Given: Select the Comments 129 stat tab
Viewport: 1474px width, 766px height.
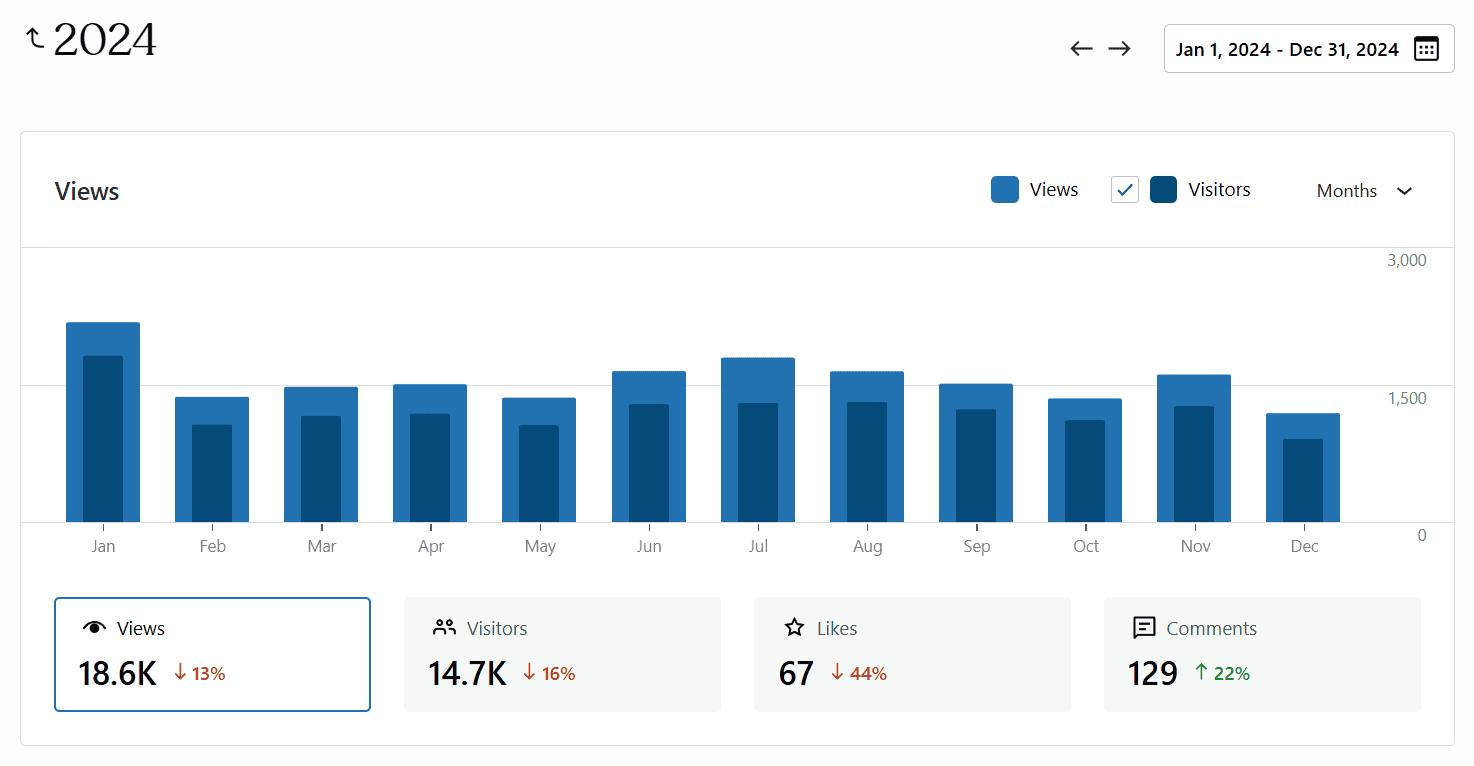Looking at the screenshot, I should [x=1262, y=654].
